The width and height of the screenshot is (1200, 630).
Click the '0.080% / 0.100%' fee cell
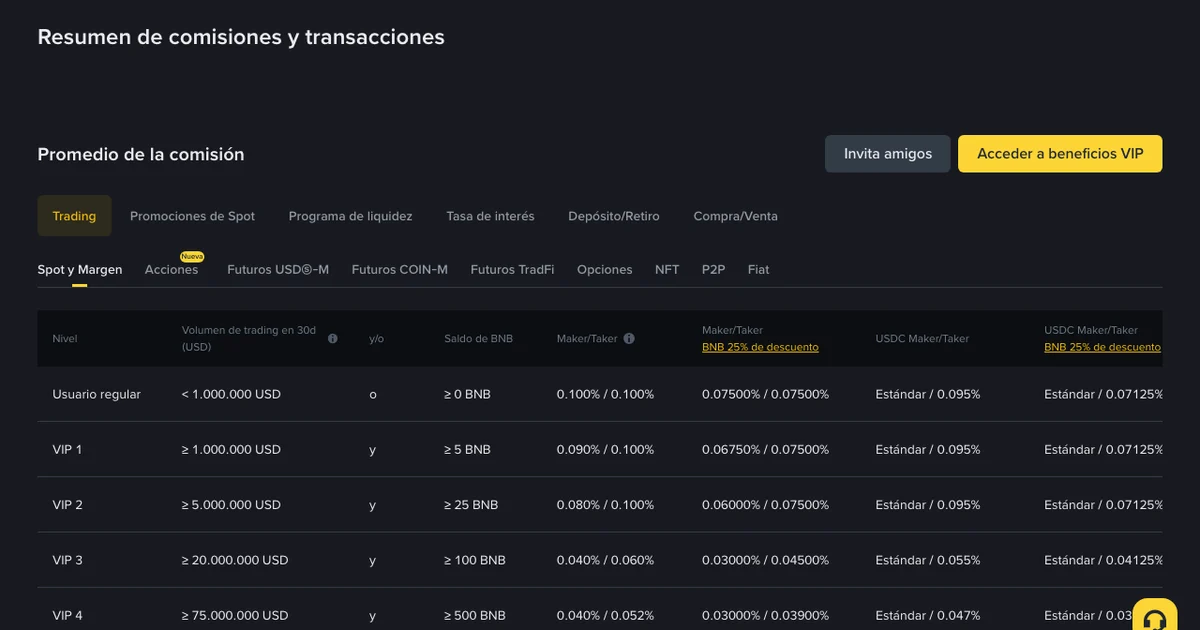(x=605, y=505)
